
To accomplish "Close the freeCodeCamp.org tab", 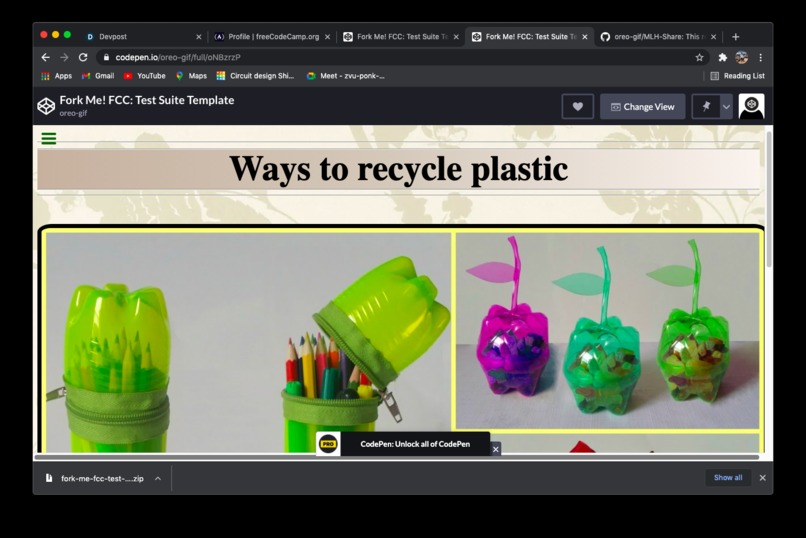I will pyautogui.click(x=327, y=37).
